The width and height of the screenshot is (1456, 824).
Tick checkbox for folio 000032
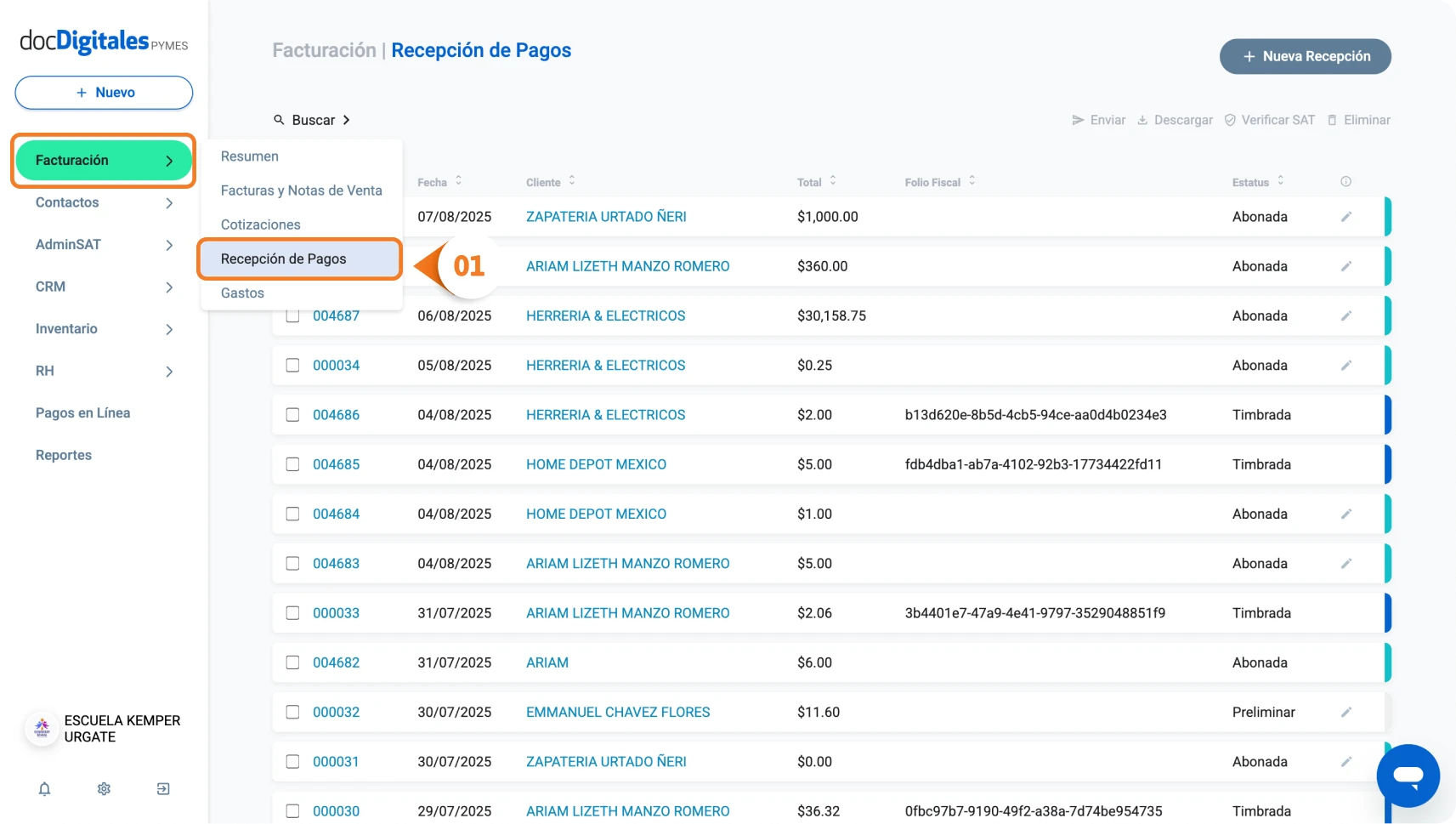[292, 713]
